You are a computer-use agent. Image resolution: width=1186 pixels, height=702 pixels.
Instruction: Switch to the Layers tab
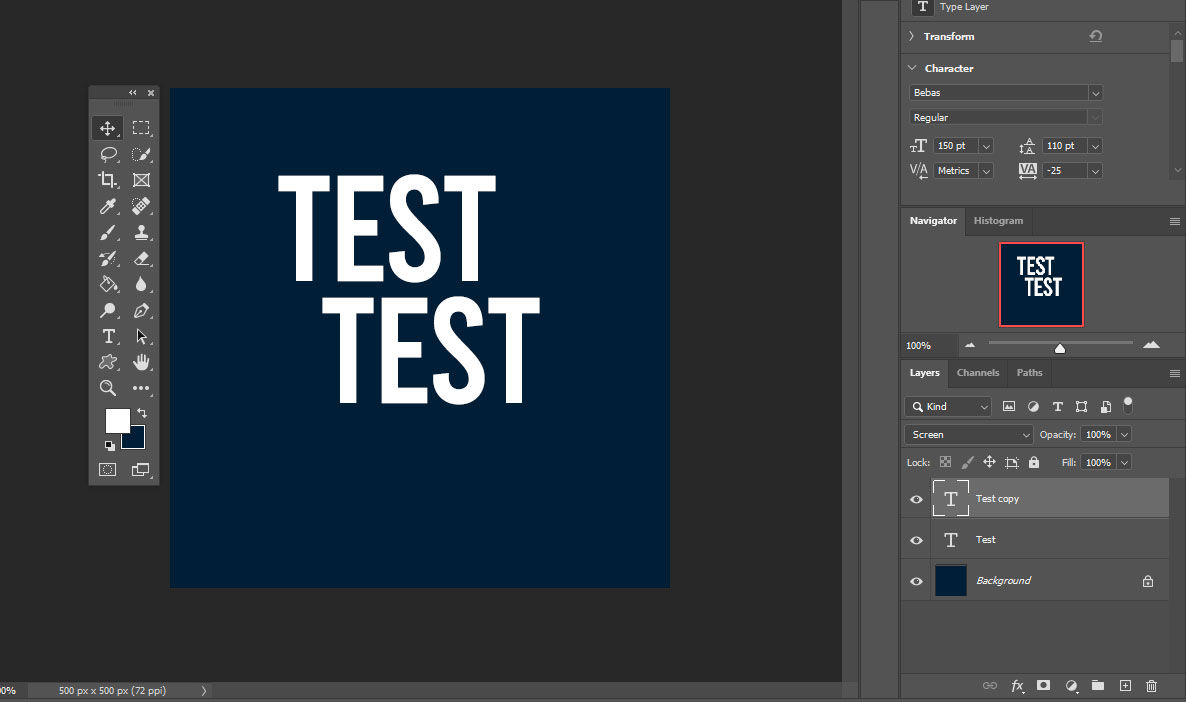pyautogui.click(x=924, y=373)
